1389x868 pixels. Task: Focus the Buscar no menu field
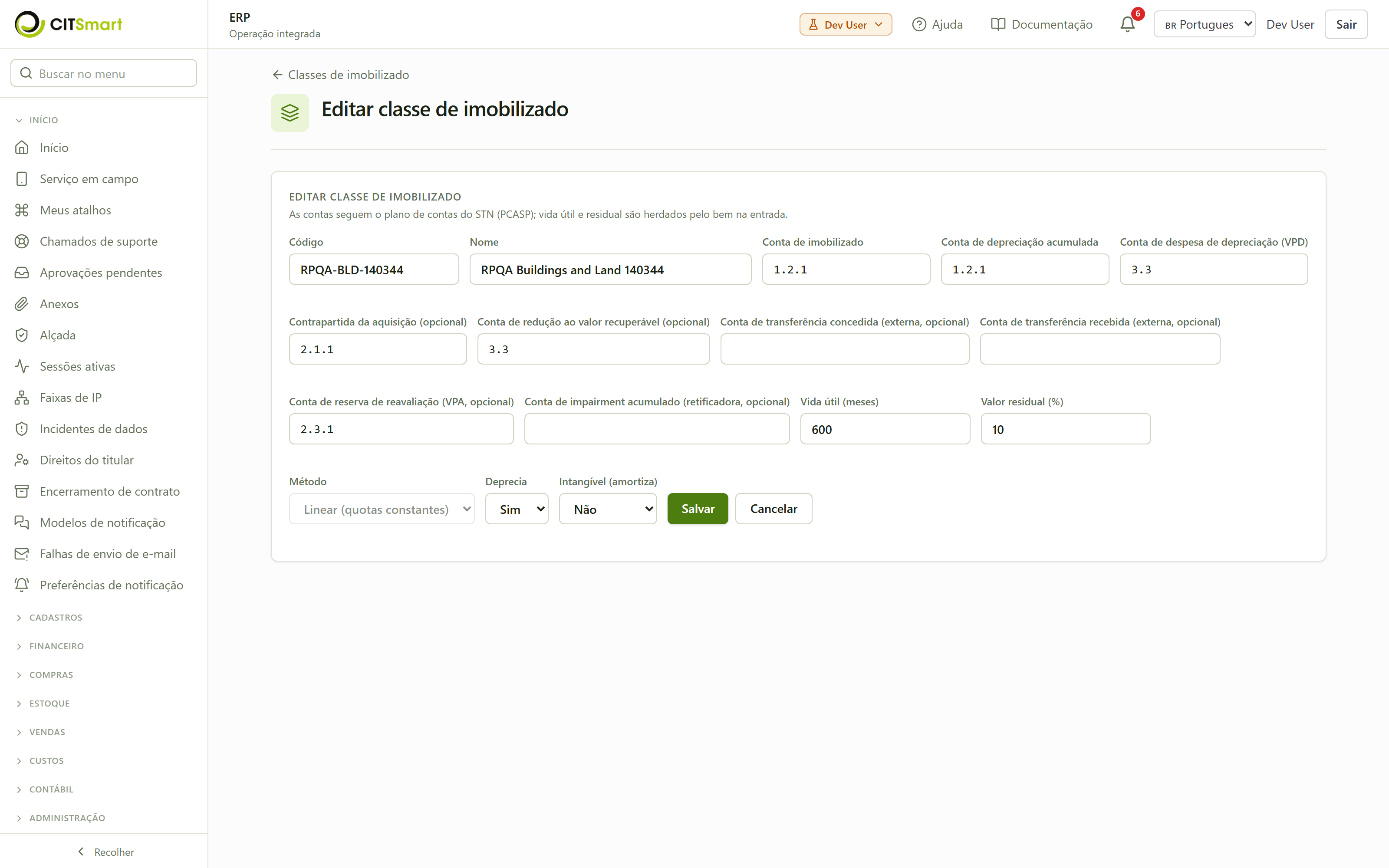tap(103, 73)
